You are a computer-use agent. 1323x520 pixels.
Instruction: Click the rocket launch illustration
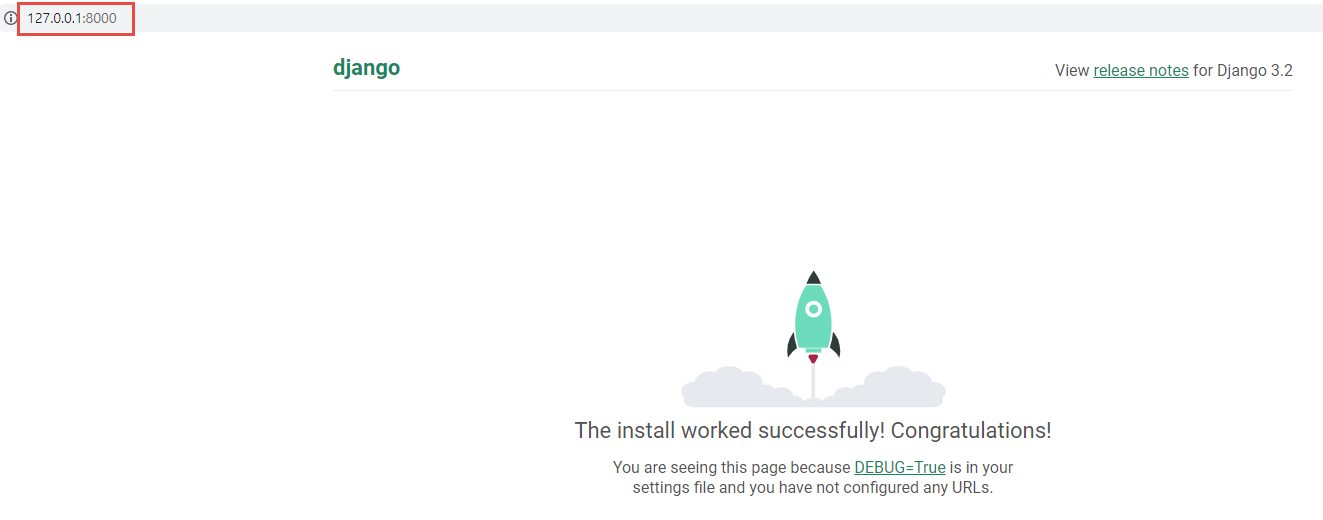point(813,339)
